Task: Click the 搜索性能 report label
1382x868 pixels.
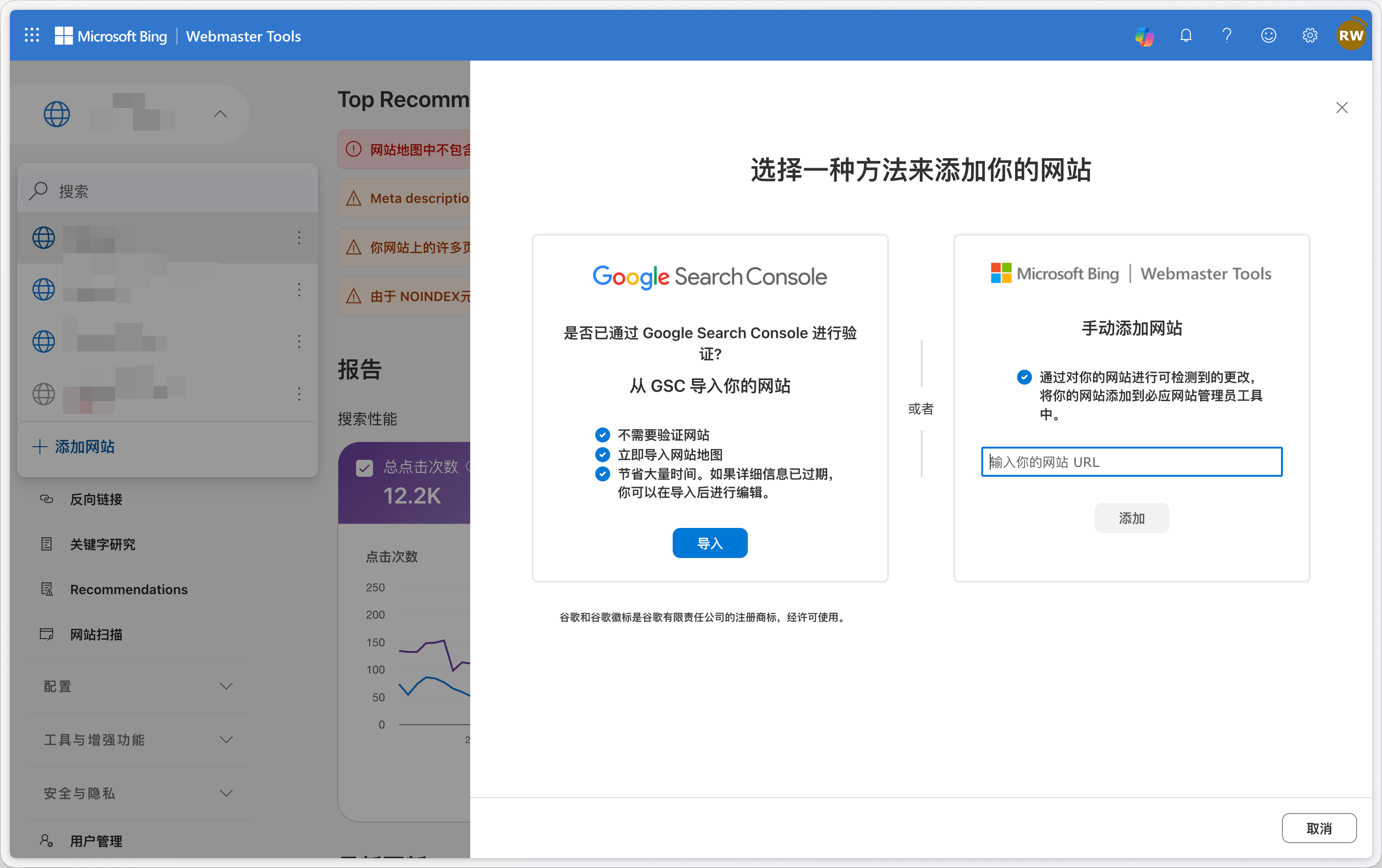Action: coord(367,419)
